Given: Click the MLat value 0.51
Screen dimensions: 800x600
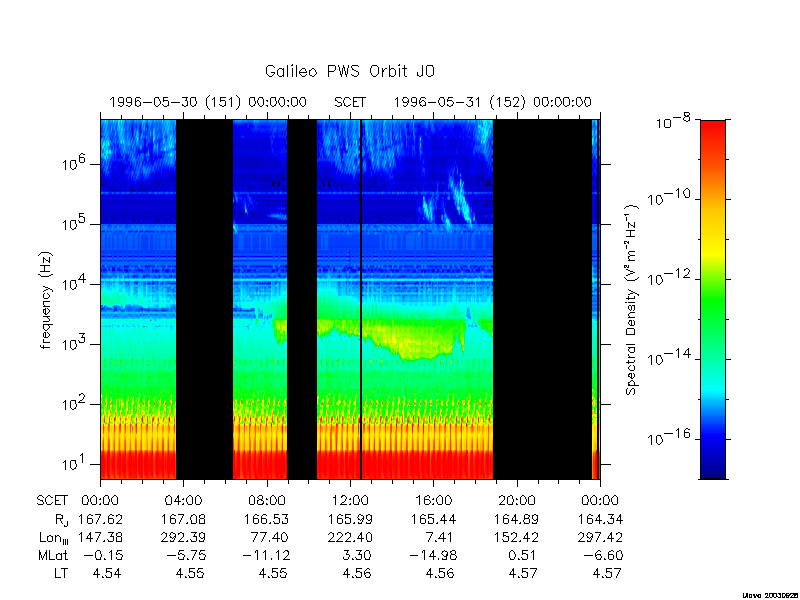Looking at the screenshot, I should 524,555.
